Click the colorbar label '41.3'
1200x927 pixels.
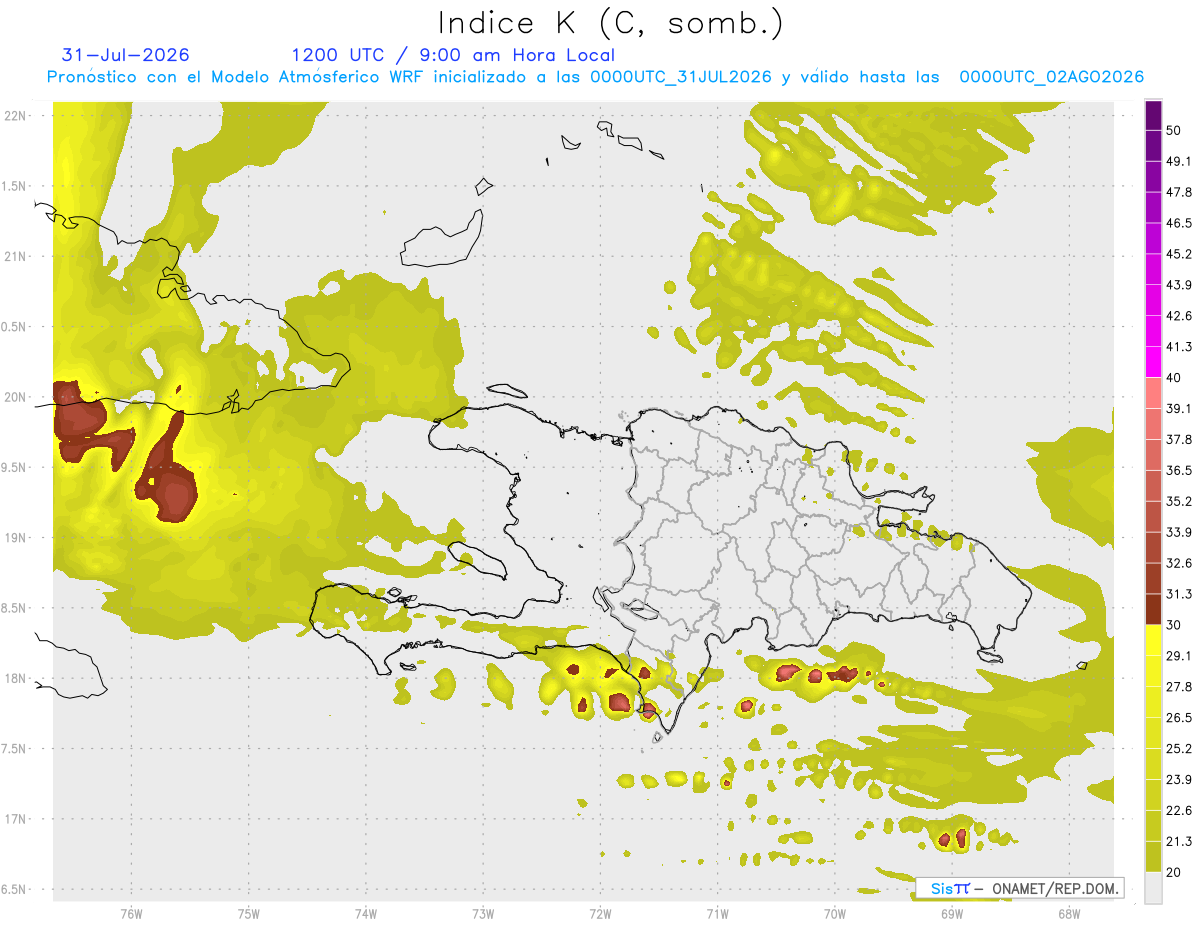pos(1179,347)
